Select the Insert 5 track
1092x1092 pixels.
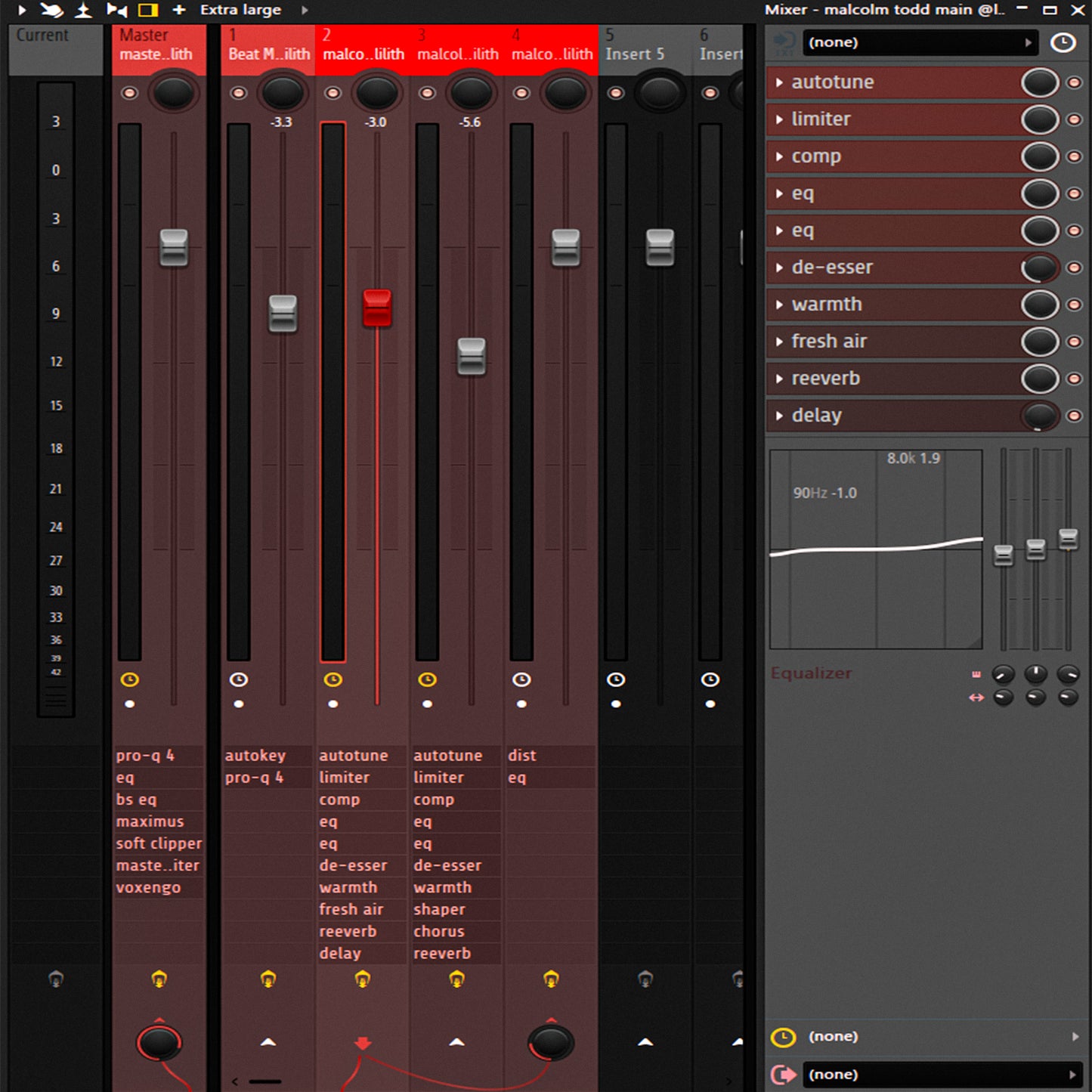coord(645,49)
